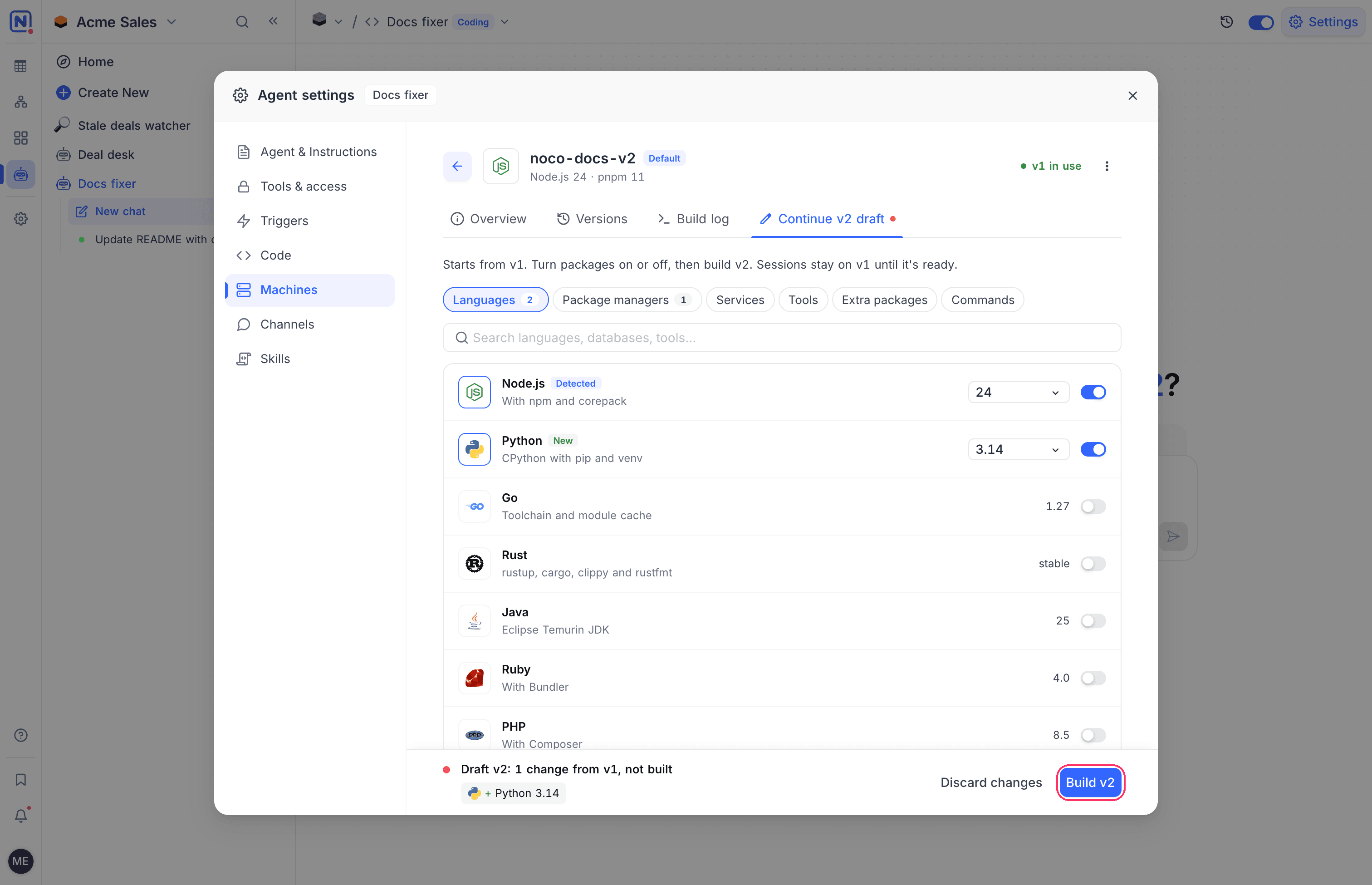Click the NocoDB logo icon
1372x885 pixels.
tap(21, 22)
